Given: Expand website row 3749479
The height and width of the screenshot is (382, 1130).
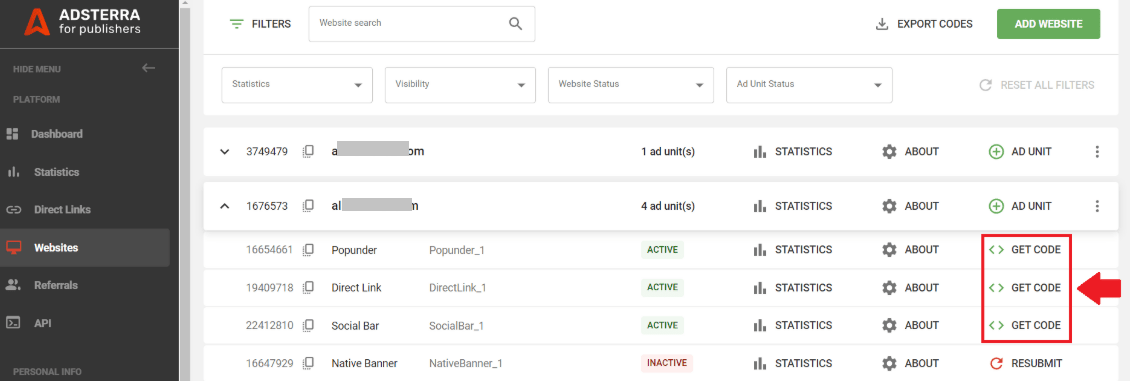Looking at the screenshot, I should (224, 151).
